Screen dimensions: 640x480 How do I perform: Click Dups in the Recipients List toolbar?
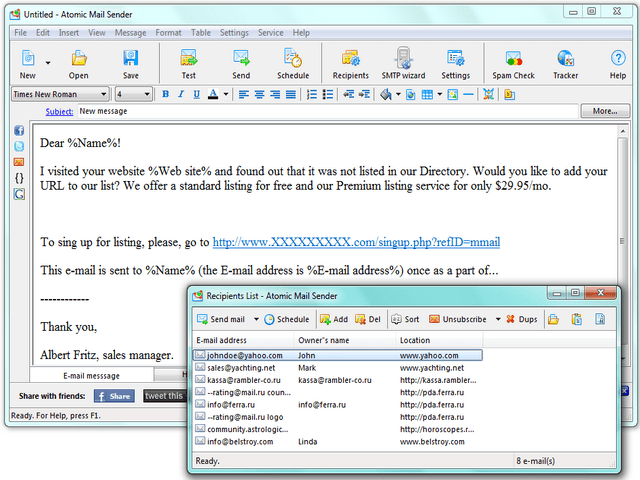click(521, 319)
